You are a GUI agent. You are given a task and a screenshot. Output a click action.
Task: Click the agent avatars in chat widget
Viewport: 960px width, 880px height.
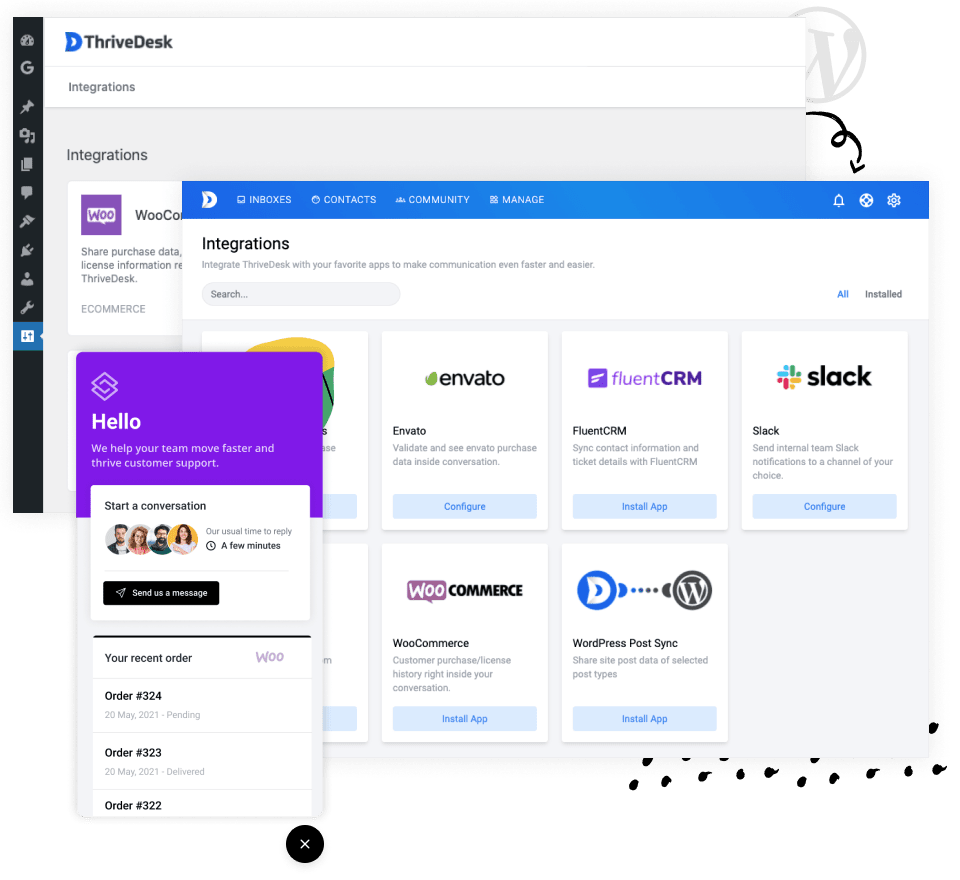click(x=151, y=539)
